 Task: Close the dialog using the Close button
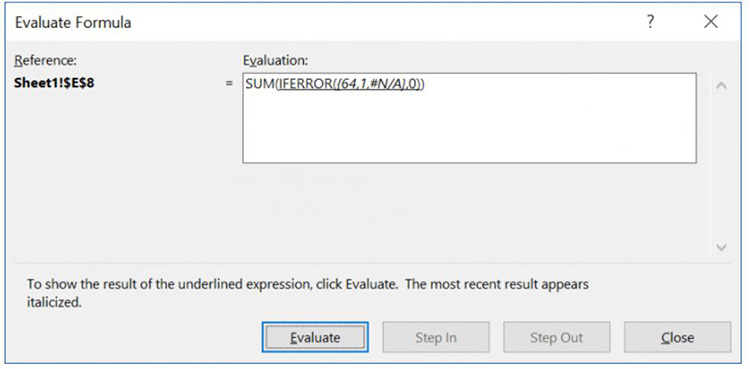tap(677, 337)
